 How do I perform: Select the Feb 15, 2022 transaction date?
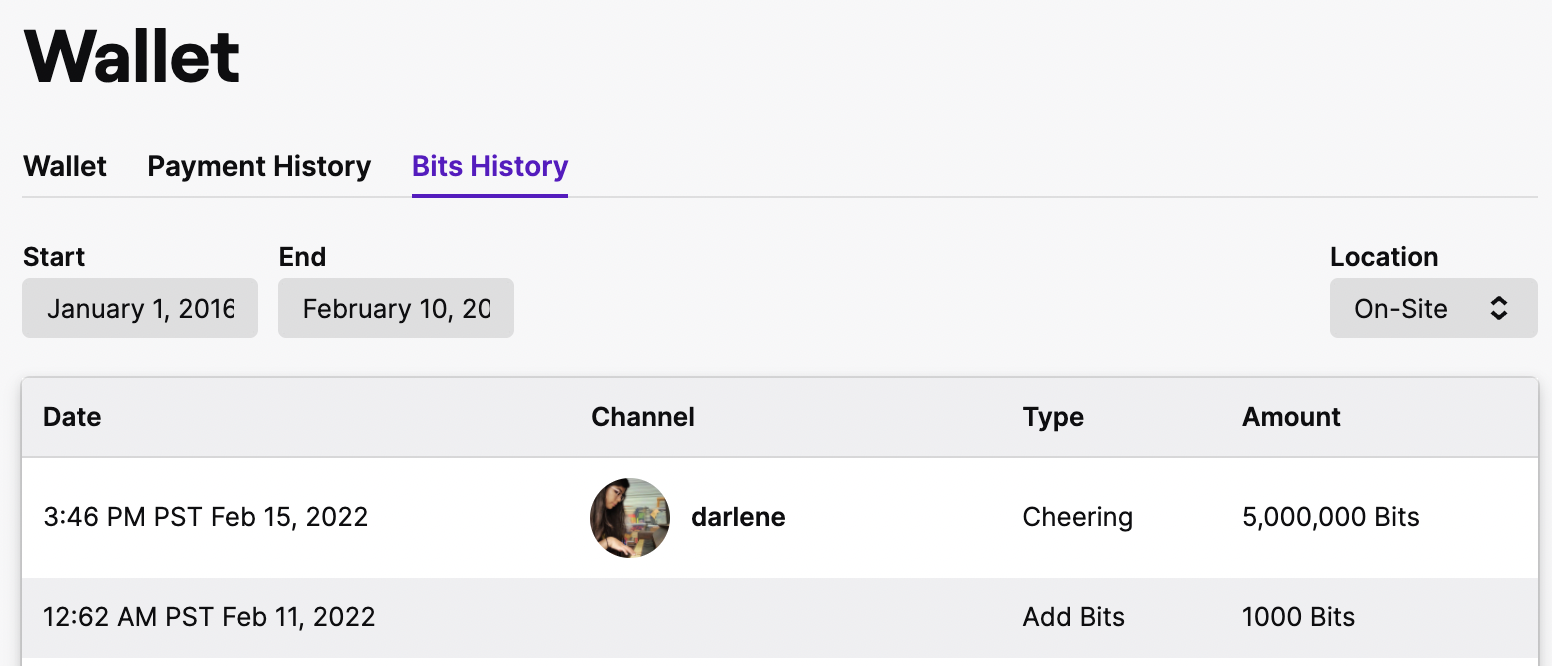tap(206, 517)
